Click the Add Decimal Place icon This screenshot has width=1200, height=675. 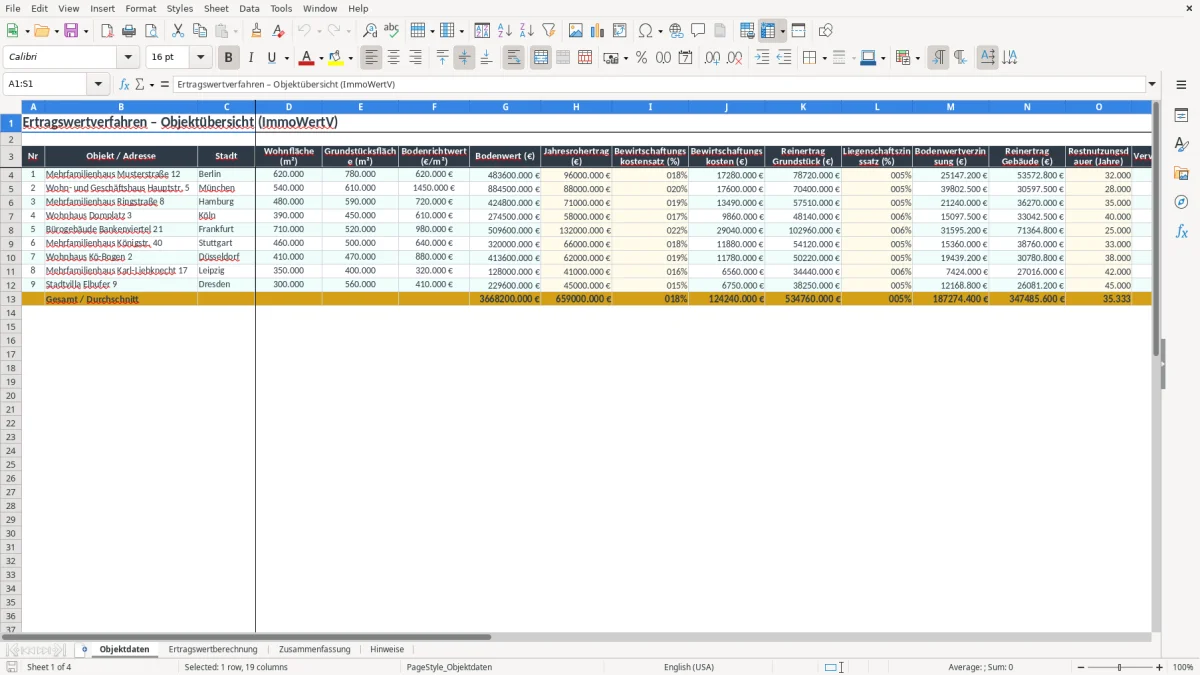coord(713,58)
